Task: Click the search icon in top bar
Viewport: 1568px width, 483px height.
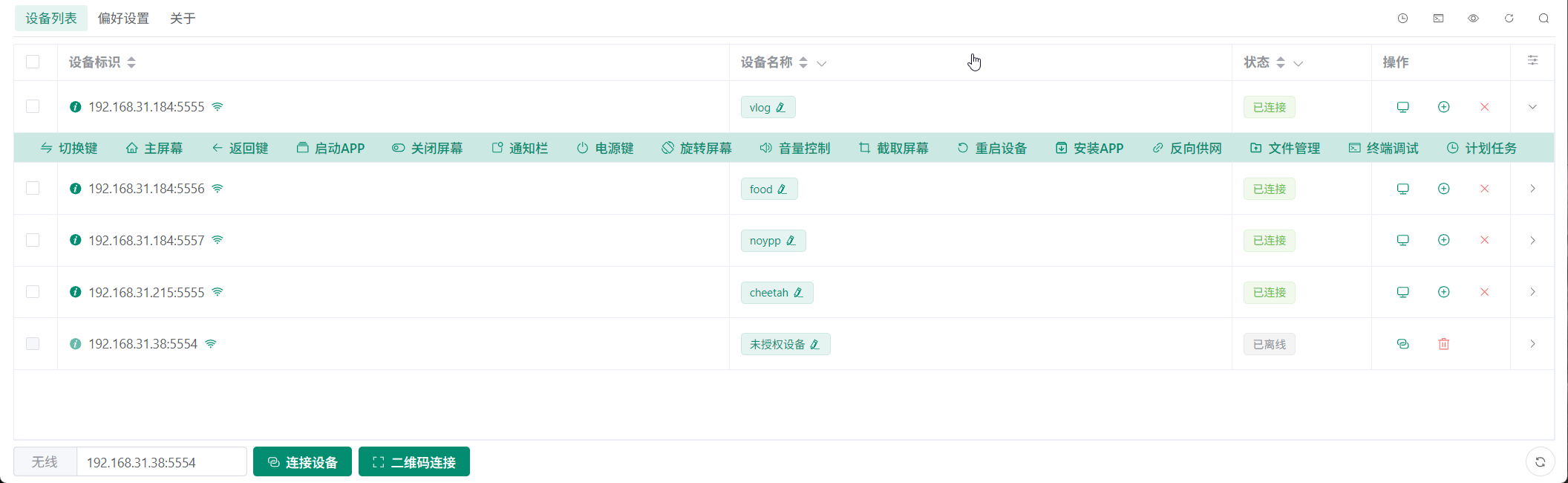Action: pyautogui.click(x=1543, y=19)
